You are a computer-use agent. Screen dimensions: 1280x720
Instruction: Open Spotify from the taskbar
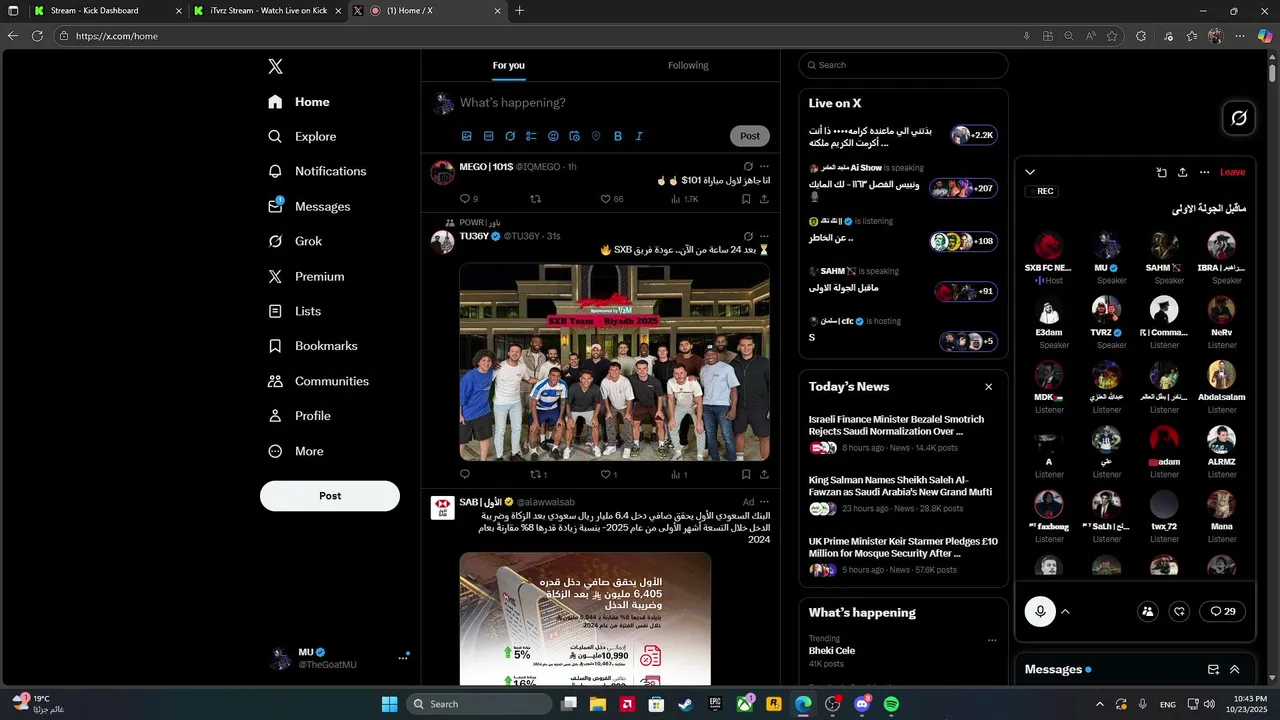pyautogui.click(x=891, y=704)
